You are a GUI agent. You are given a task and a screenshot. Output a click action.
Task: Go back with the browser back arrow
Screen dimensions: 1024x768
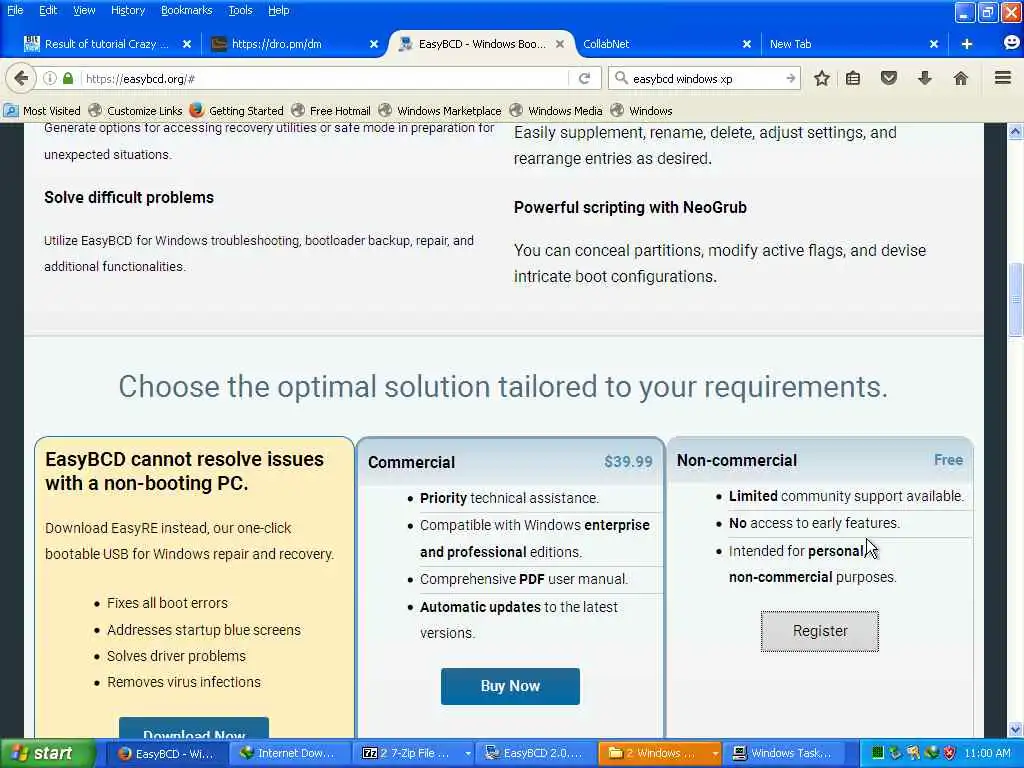click(22, 78)
